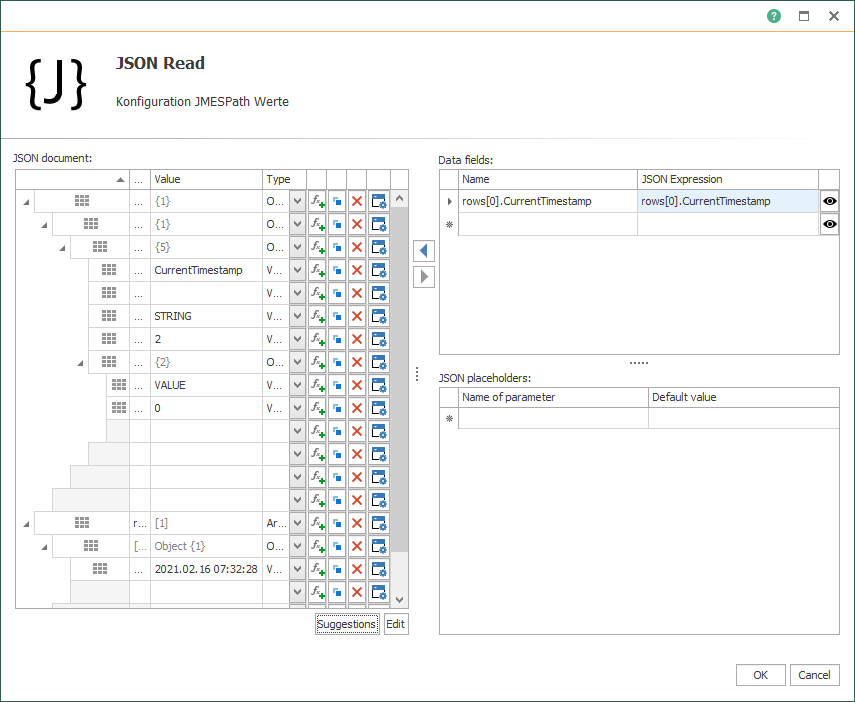Collapse the root JSON object node
Viewport: 855px width, 702px height.
click(24, 201)
